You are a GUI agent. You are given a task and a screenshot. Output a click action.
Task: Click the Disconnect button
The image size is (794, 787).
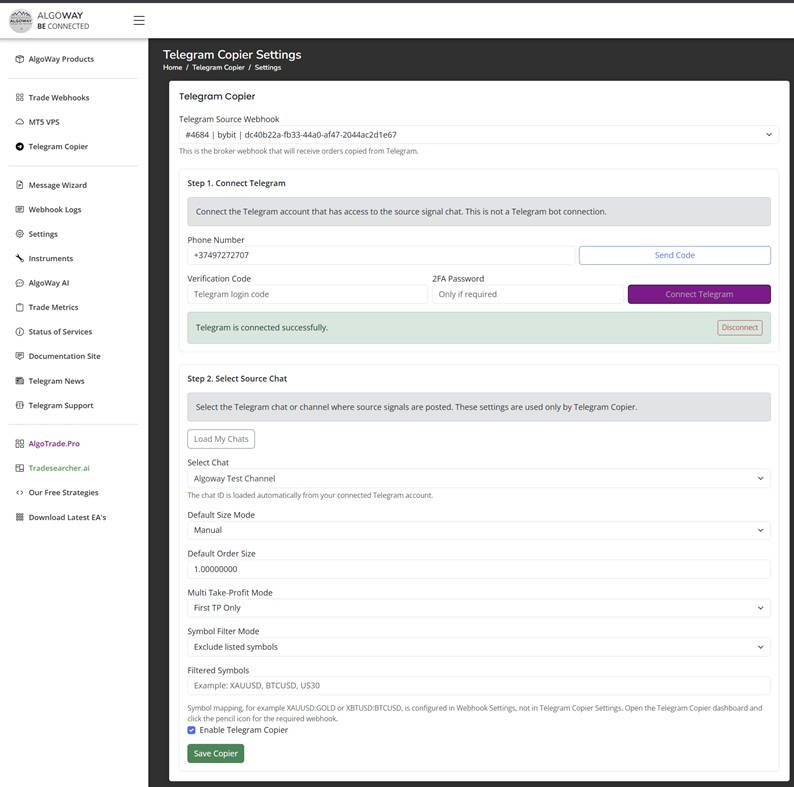click(x=739, y=327)
